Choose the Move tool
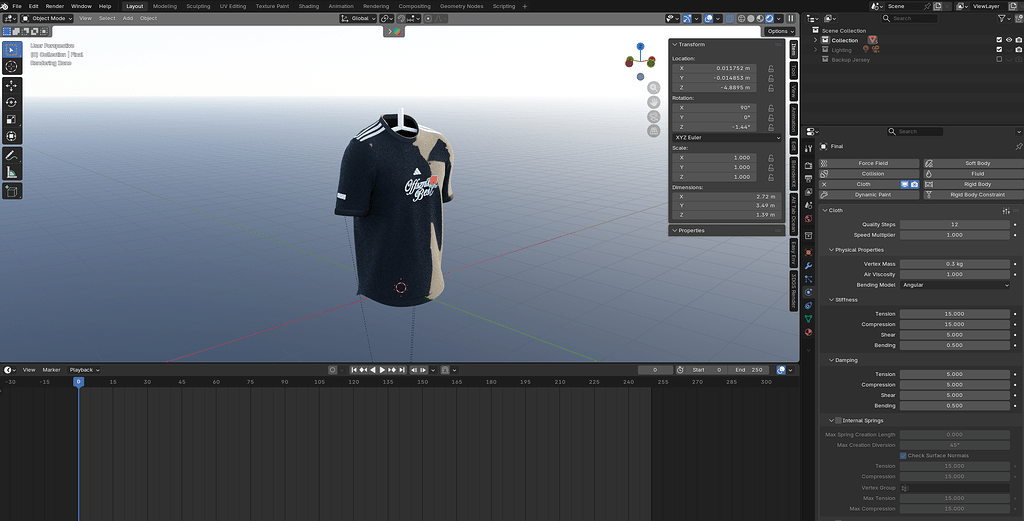Screen dimensions: 1024x521 coord(12,86)
